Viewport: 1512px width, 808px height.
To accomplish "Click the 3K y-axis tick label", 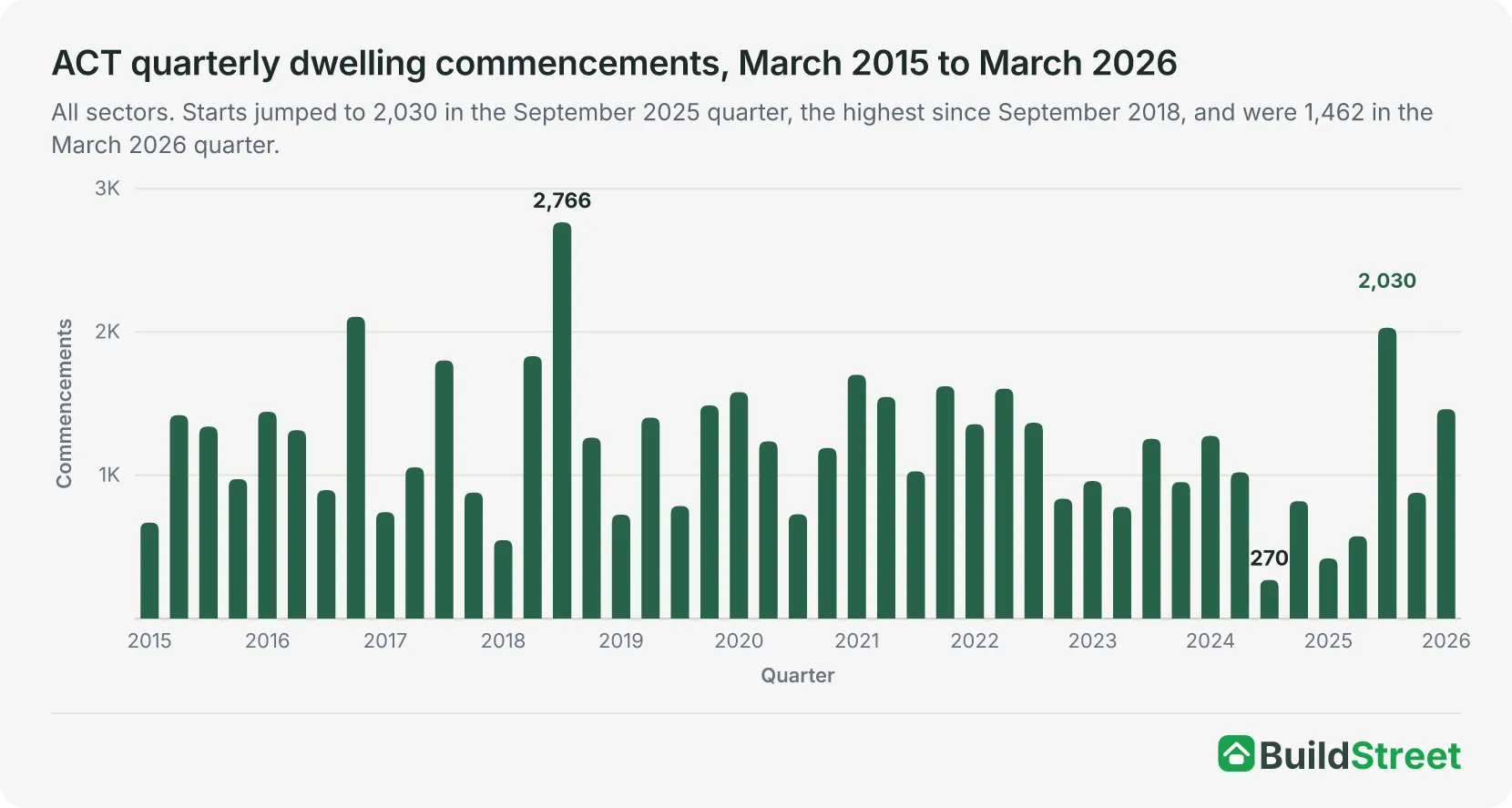I will pos(107,189).
